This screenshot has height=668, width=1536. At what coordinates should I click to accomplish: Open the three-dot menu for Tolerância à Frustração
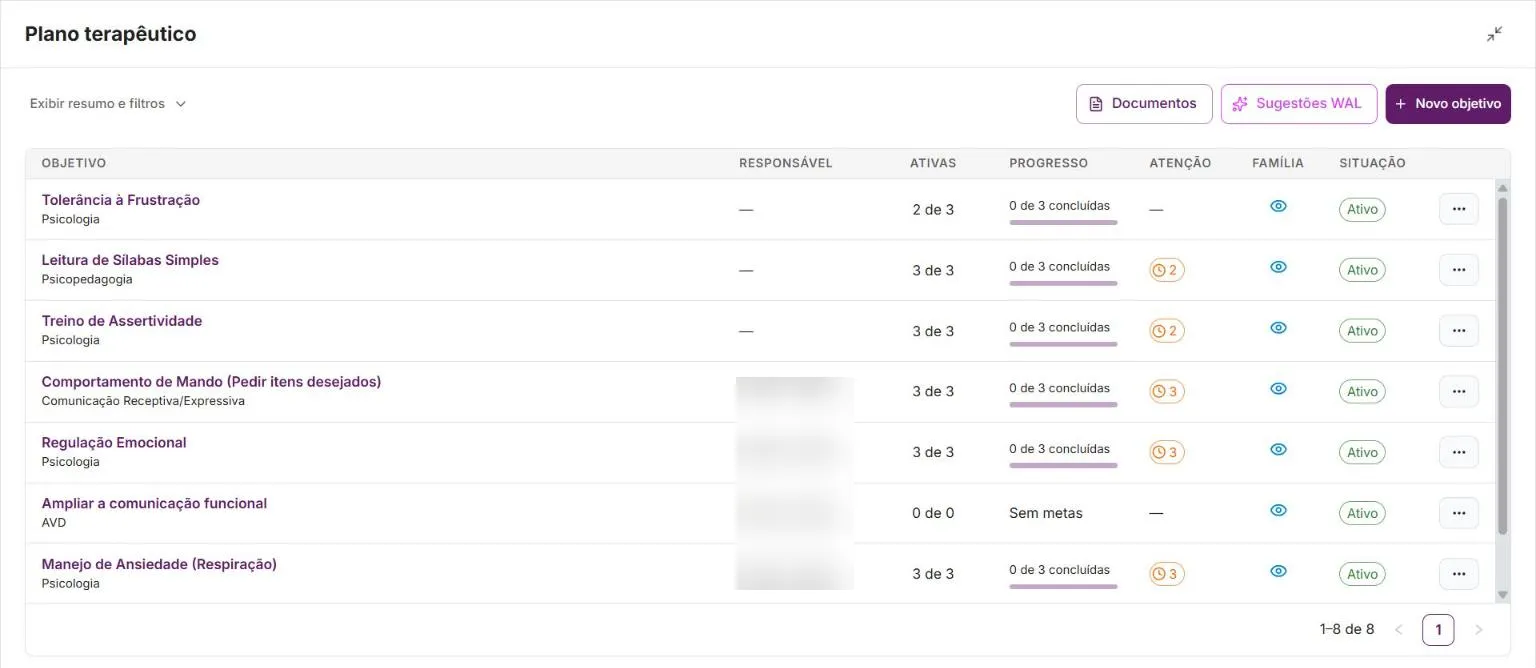point(1458,209)
